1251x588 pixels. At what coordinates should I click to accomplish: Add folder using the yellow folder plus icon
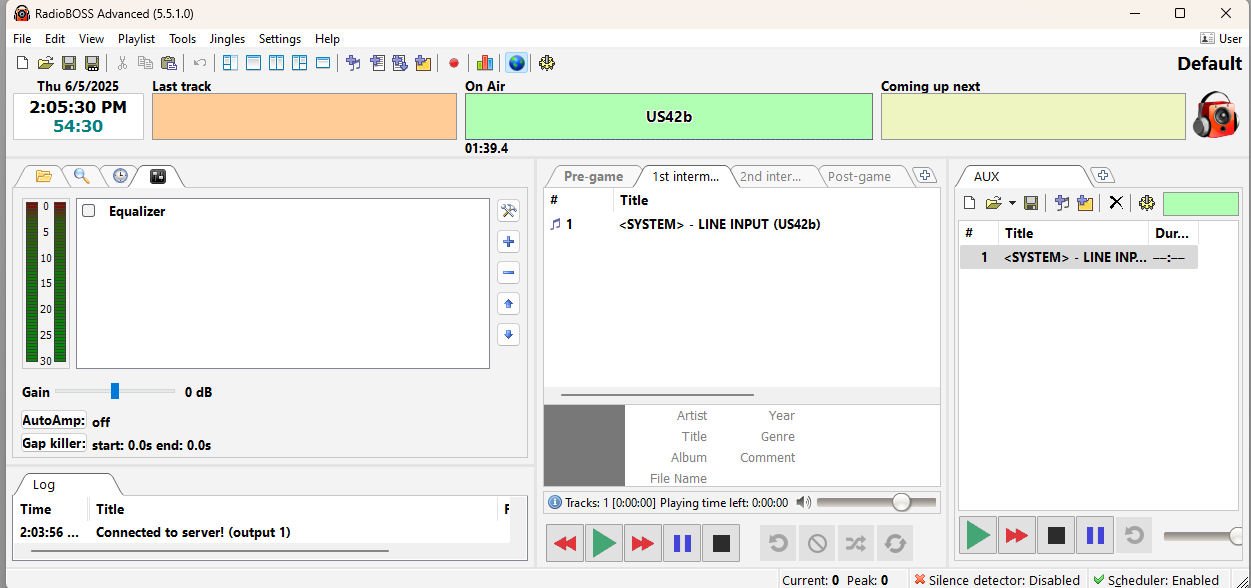[x=423, y=63]
